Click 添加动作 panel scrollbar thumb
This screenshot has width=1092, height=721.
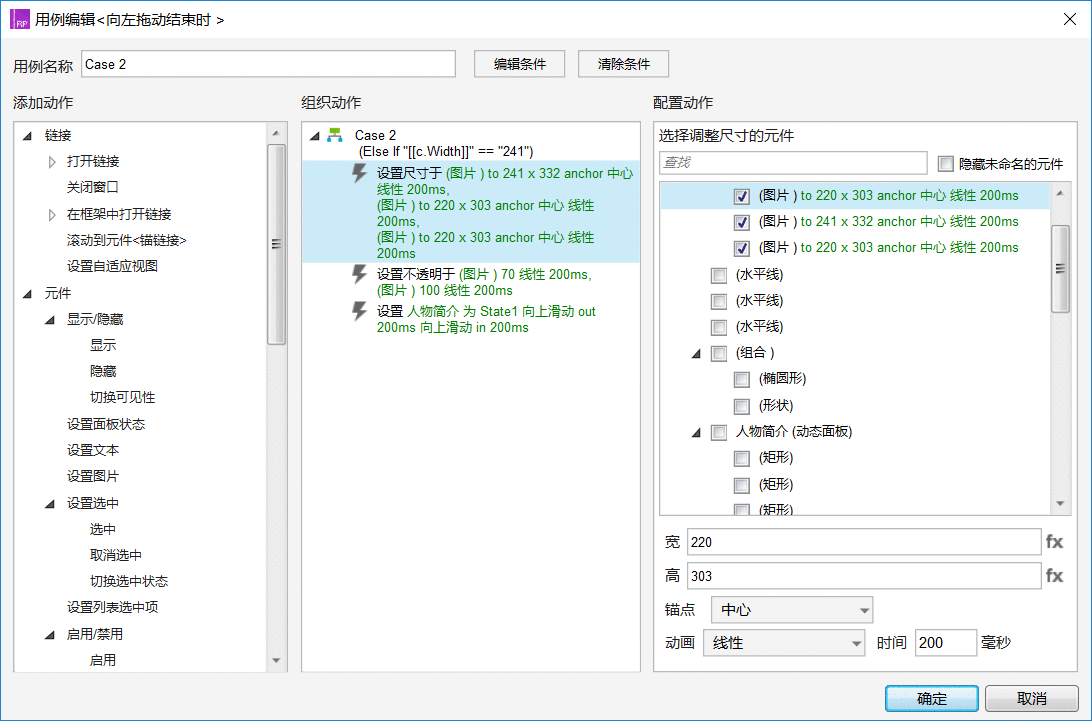point(276,244)
